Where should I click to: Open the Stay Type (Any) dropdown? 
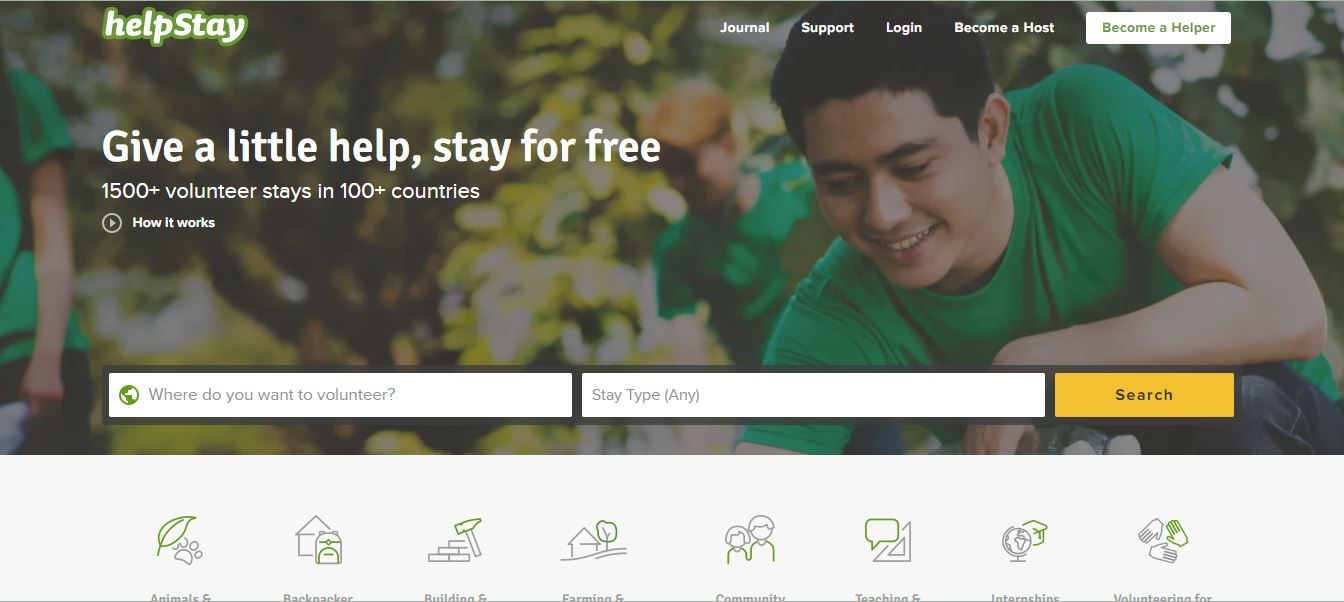(813, 395)
